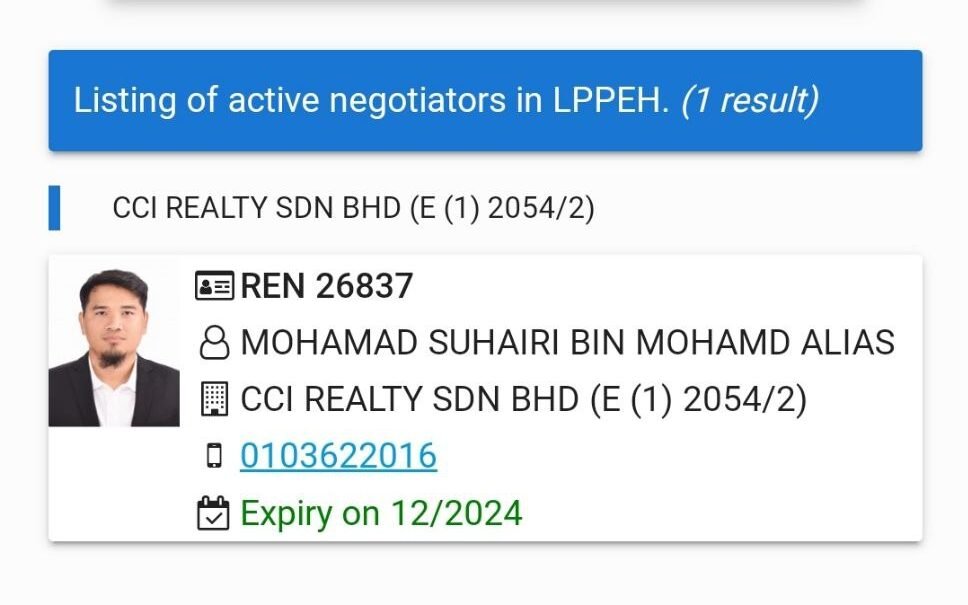Click the empty card space right of the phone number
Image resolution: width=968 pixels, height=605 pixels.
coord(679,456)
